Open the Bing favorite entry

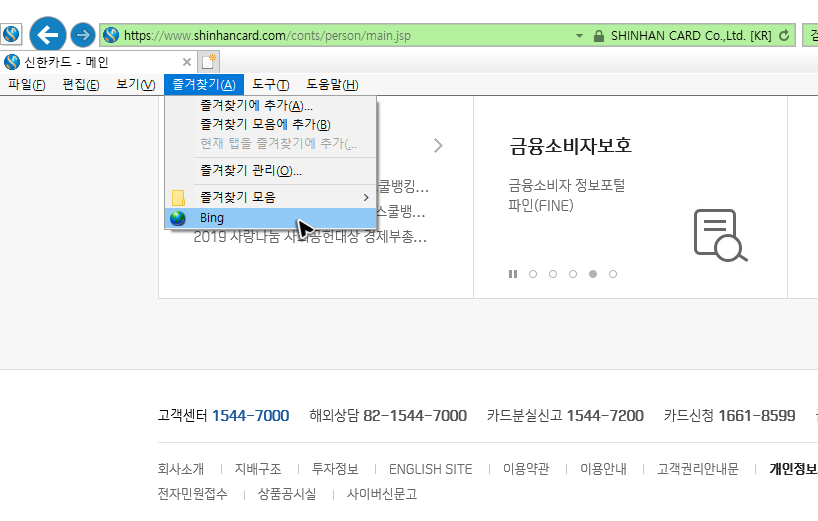pyautogui.click(x=271, y=218)
